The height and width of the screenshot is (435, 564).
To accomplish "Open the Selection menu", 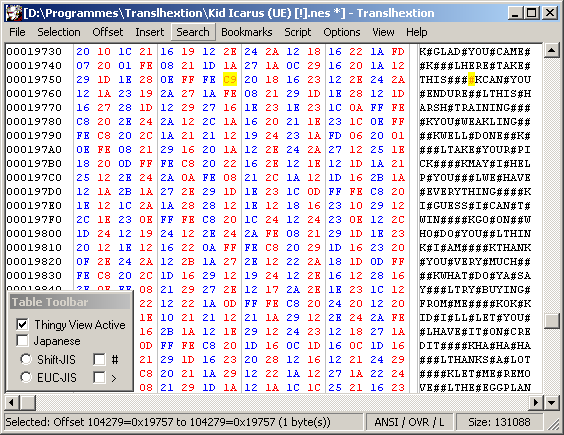I will coord(59,32).
